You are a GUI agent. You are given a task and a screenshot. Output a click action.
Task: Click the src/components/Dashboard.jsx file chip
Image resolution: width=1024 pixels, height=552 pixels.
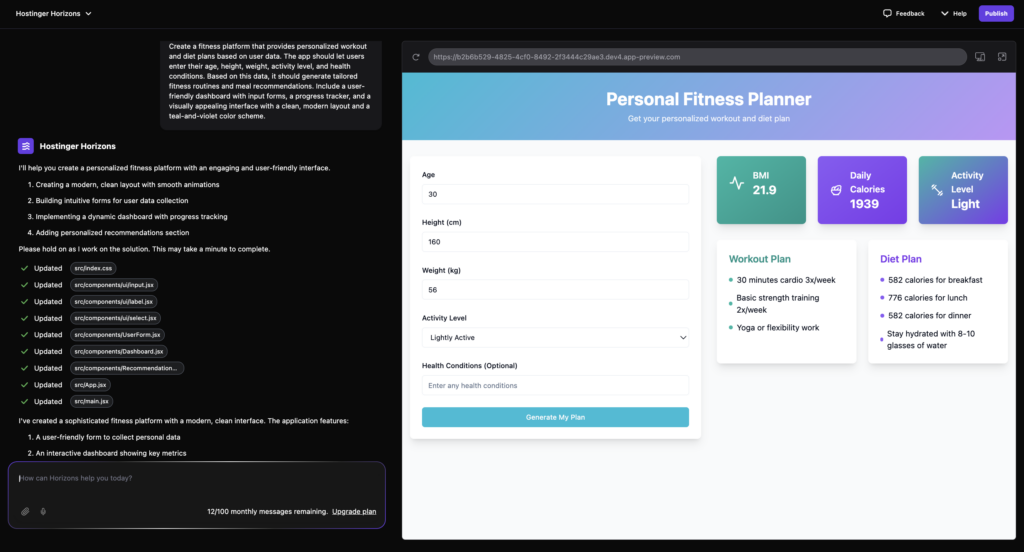[x=118, y=351]
